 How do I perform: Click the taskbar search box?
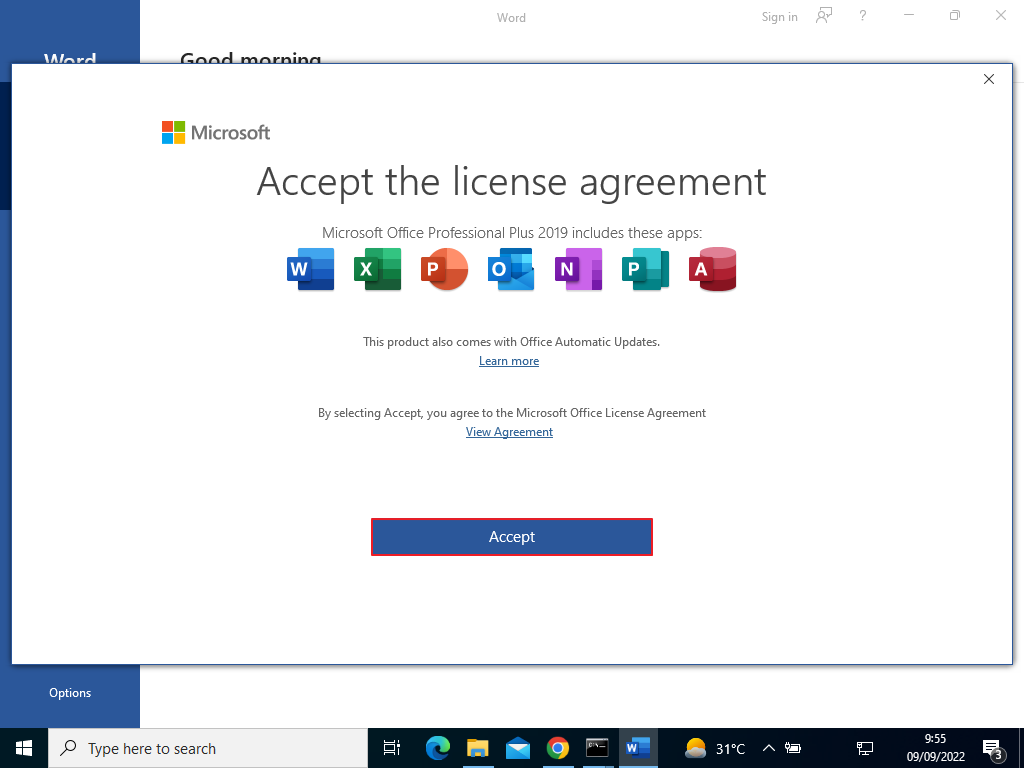click(x=208, y=748)
